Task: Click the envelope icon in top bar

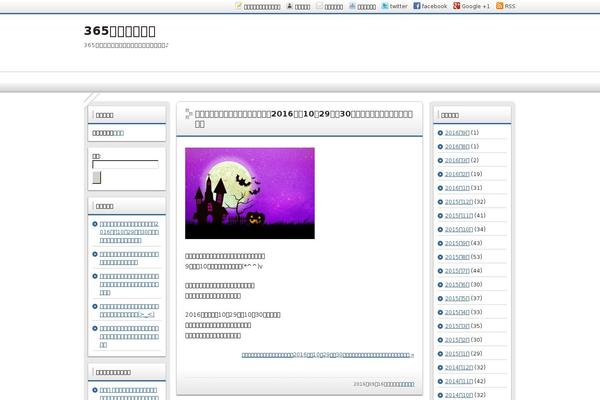Action: point(320,6)
